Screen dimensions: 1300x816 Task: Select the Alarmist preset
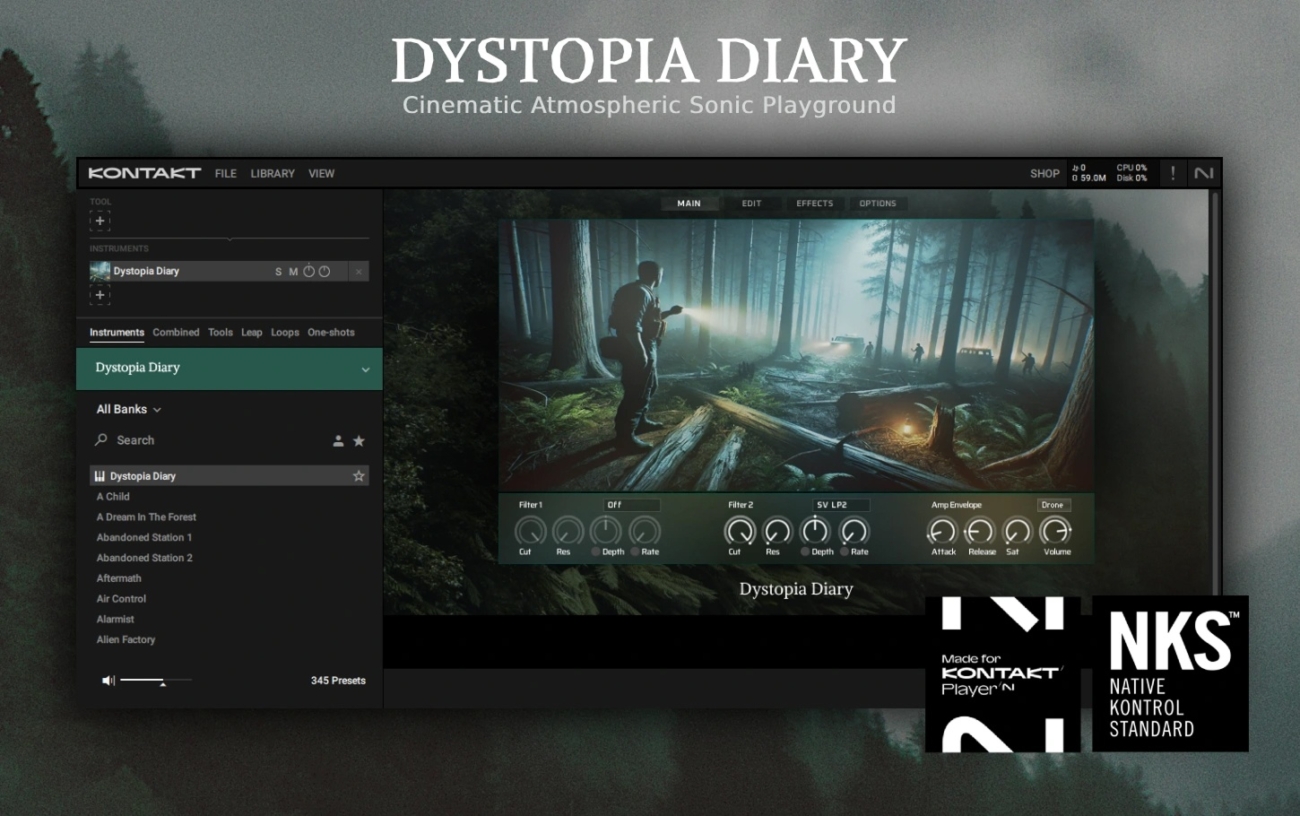point(115,620)
